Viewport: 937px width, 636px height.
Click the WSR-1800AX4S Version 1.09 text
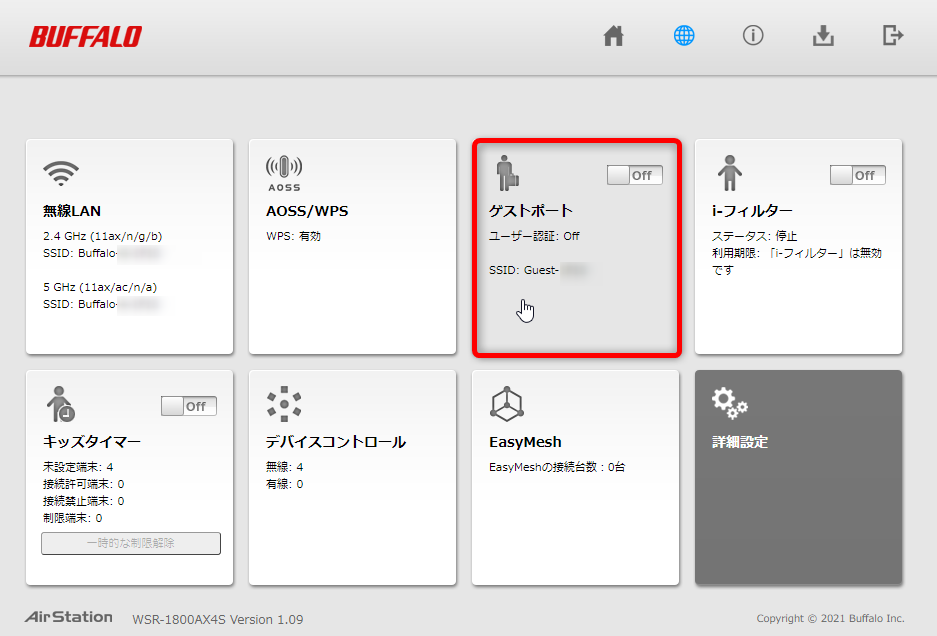pos(218,619)
